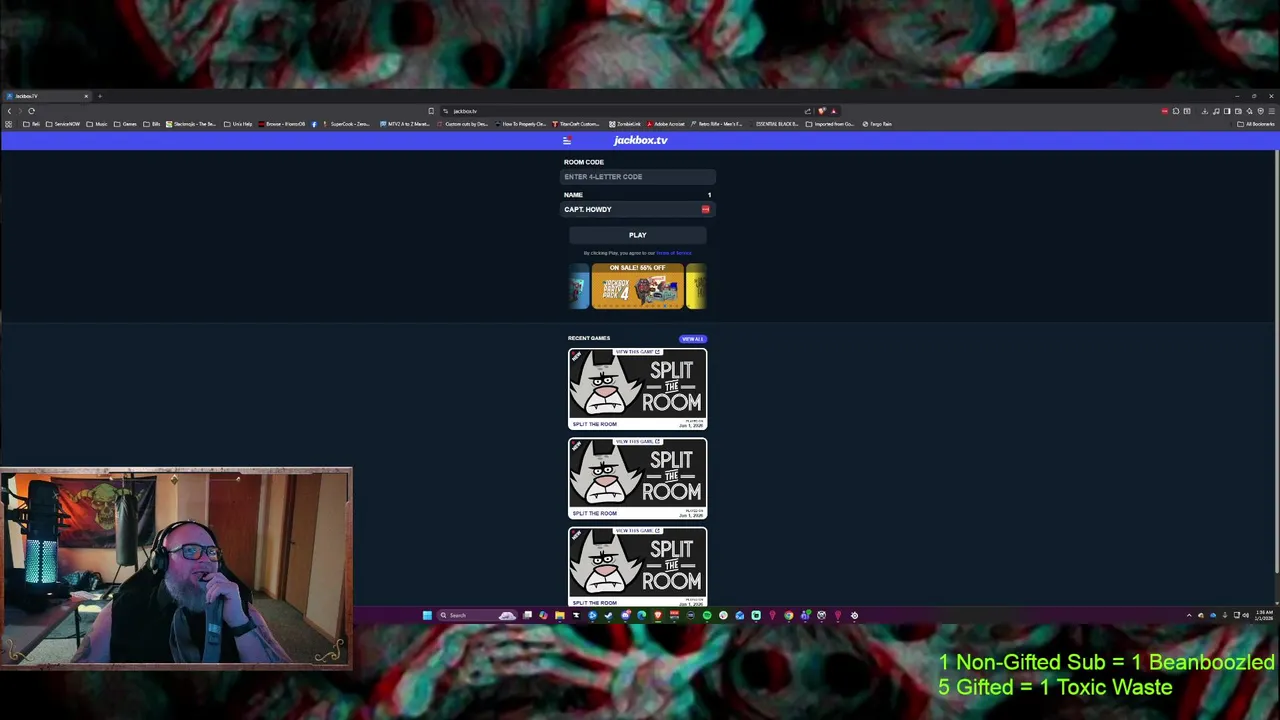Open the Brave playlist music icon
Viewport: 1280px width, 720px height.
click(x=1216, y=111)
